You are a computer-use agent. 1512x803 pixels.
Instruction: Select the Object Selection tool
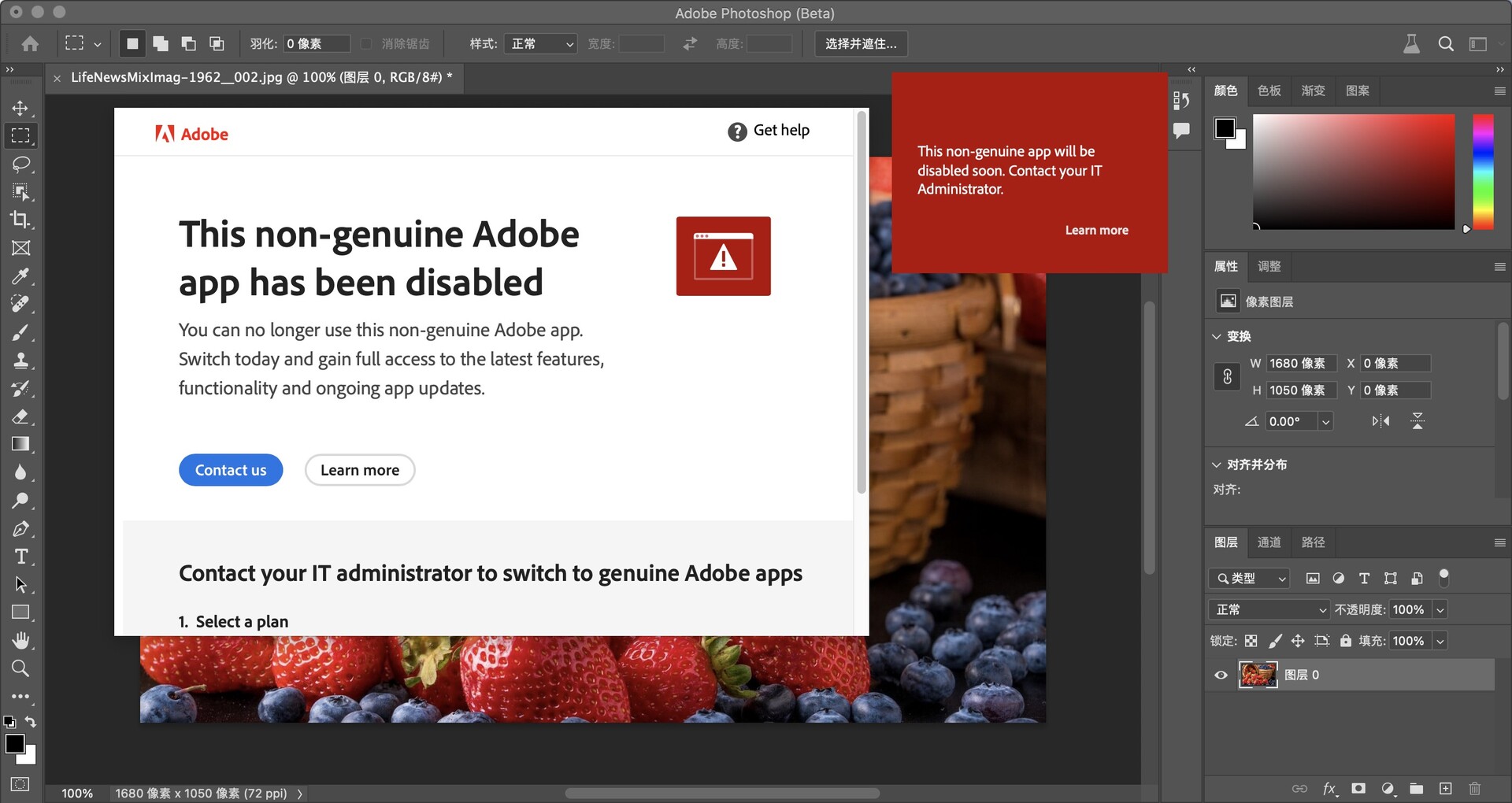tap(20, 192)
